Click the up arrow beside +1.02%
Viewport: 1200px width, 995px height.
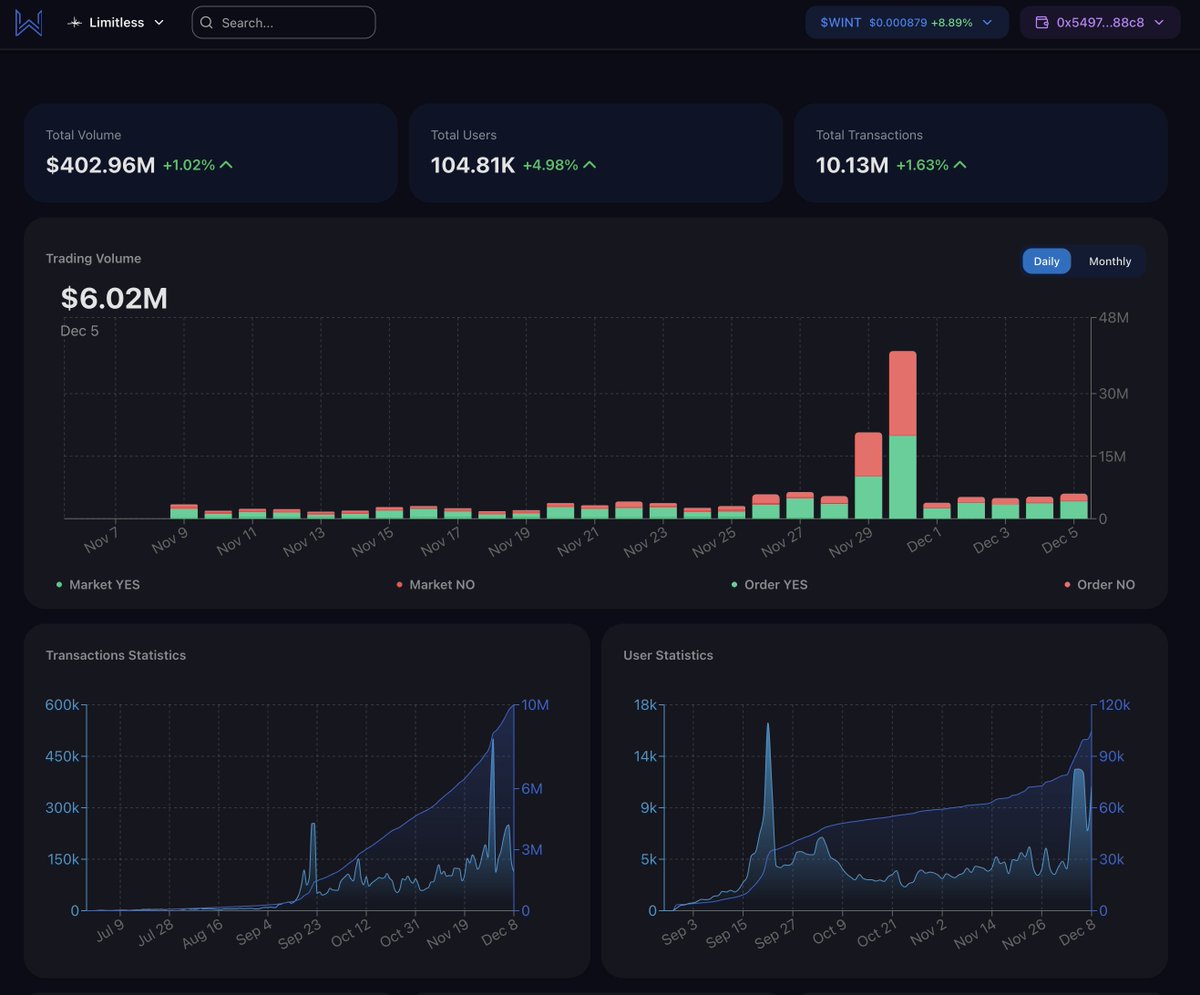pos(226,165)
